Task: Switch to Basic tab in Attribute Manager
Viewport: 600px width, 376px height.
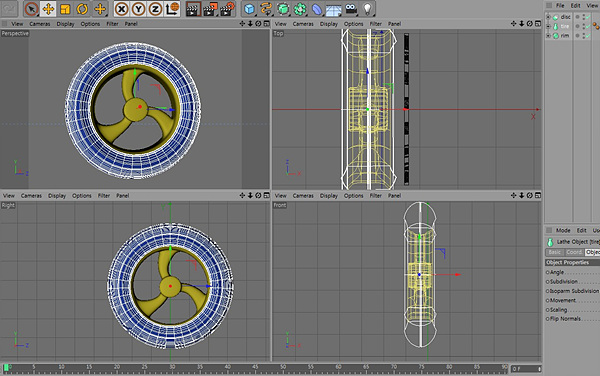Action: 554,252
